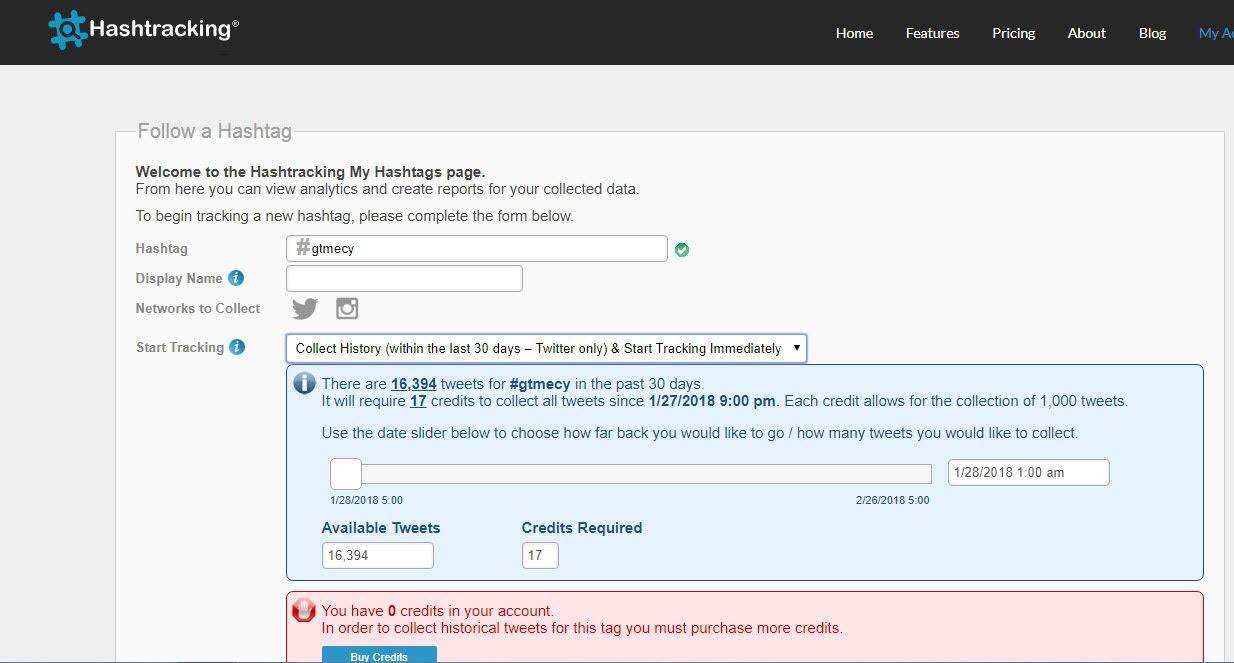Click the green hashtag validation checkmark

(x=682, y=249)
